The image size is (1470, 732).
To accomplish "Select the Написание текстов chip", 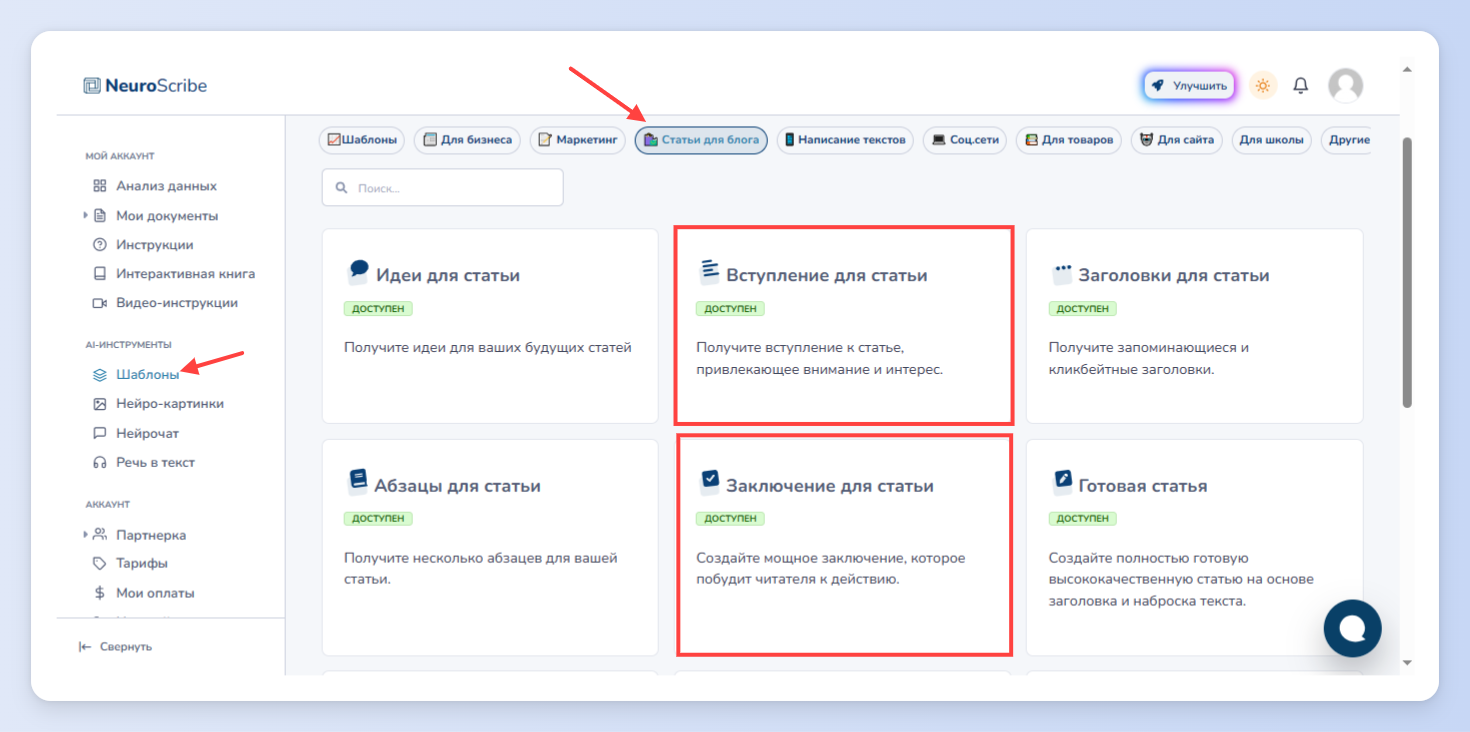I will [x=845, y=140].
